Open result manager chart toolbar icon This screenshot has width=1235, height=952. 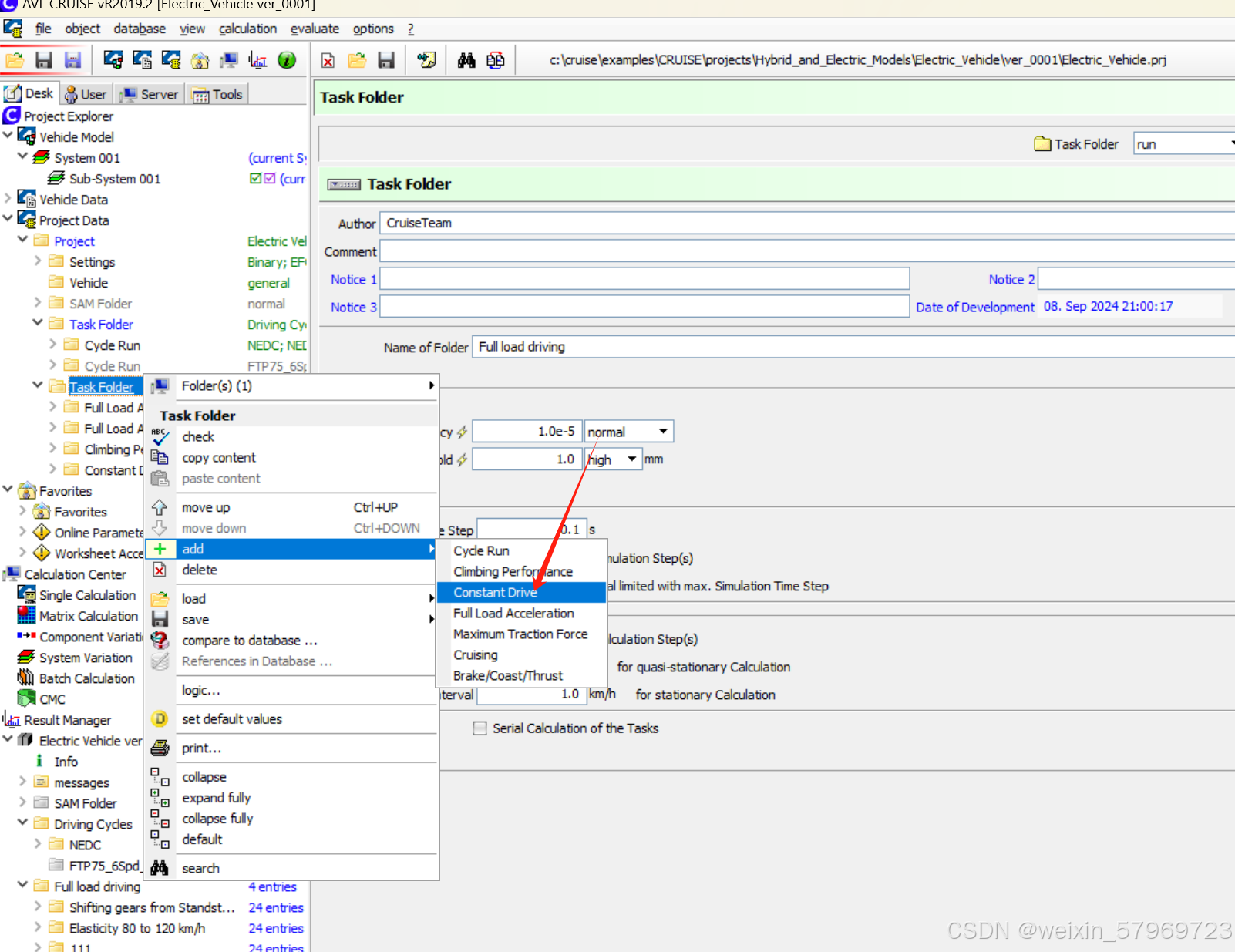click(257, 59)
